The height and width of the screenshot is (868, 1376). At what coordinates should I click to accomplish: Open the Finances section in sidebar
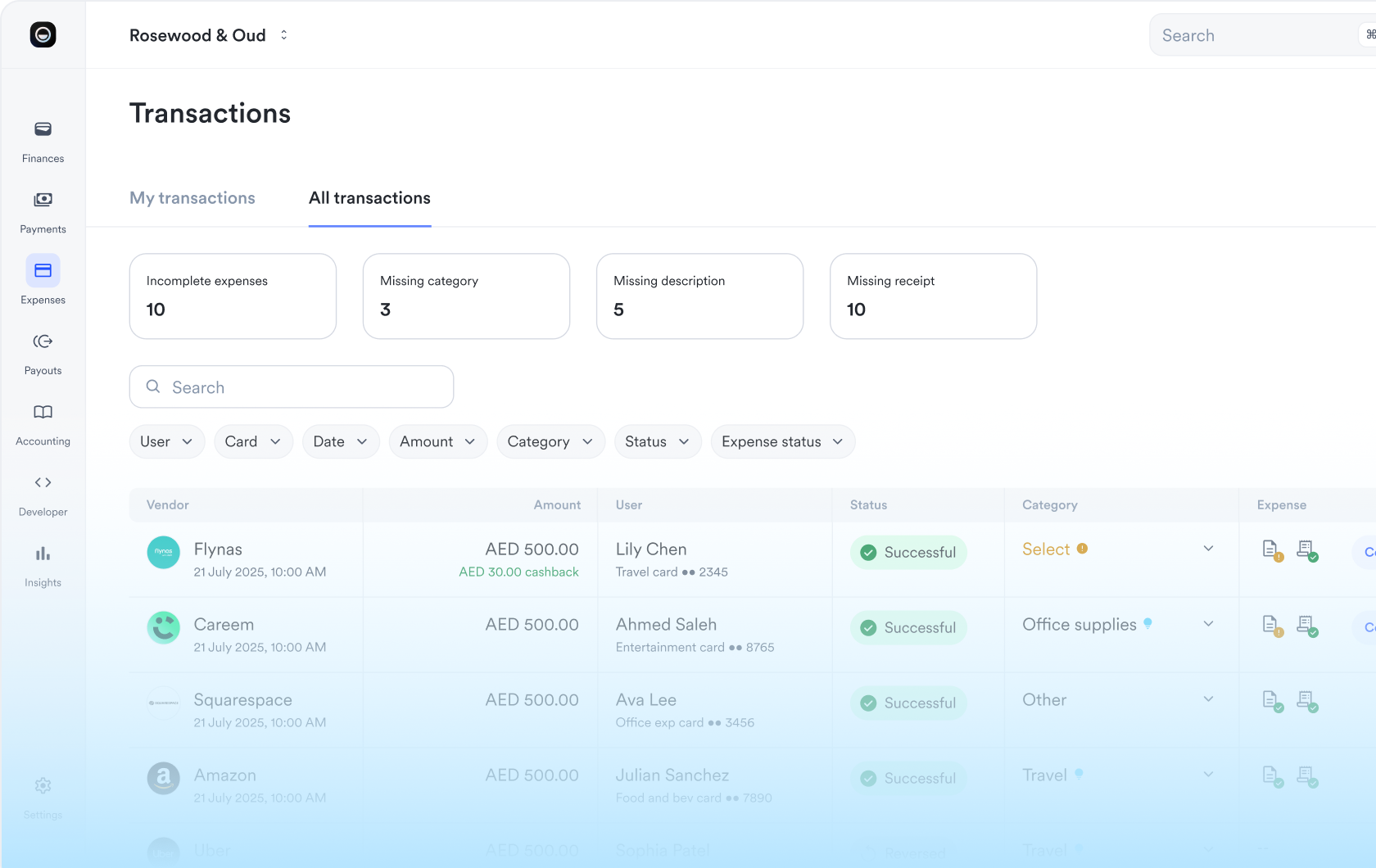(43, 141)
